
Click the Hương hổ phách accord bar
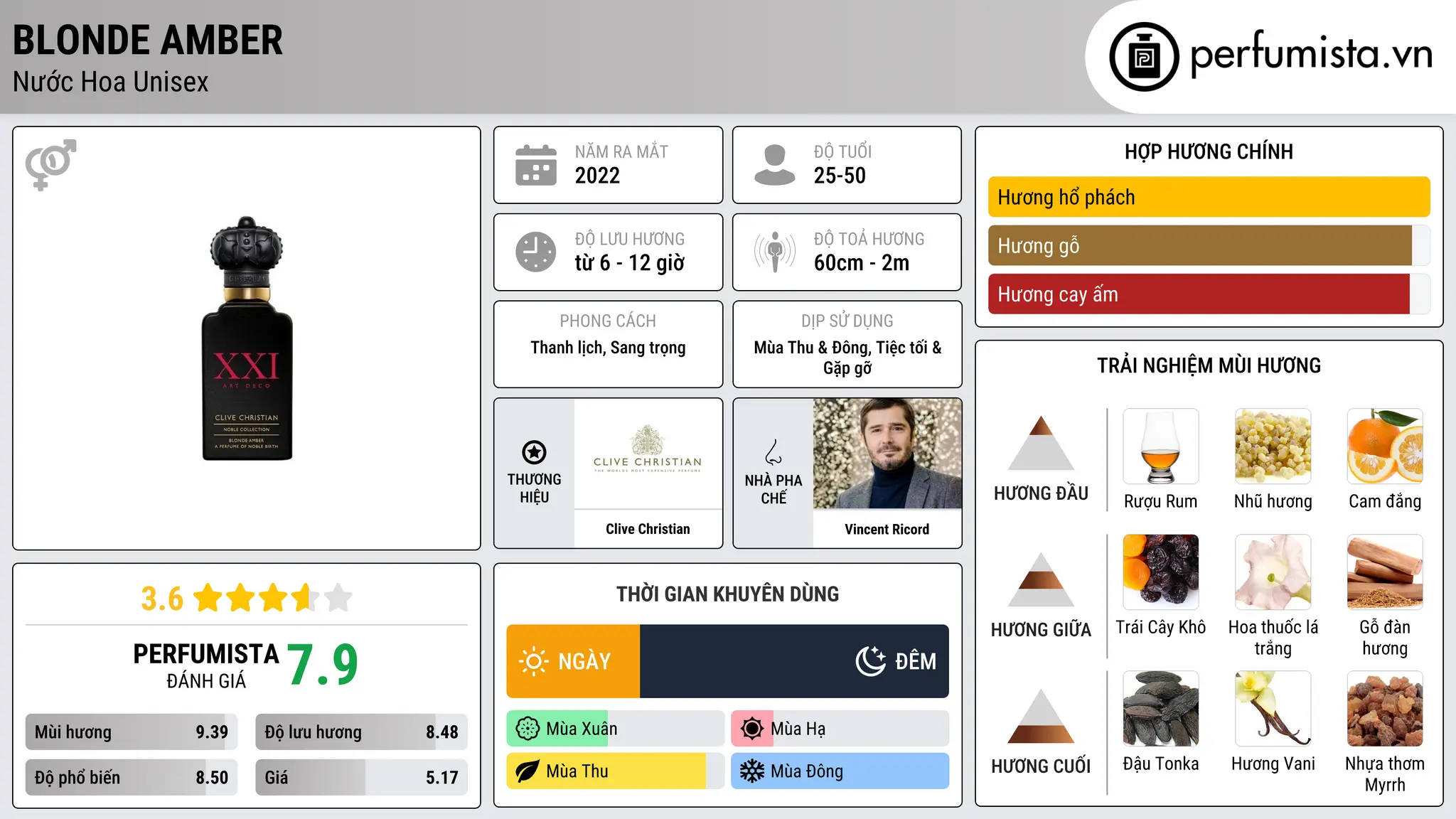(1209, 197)
